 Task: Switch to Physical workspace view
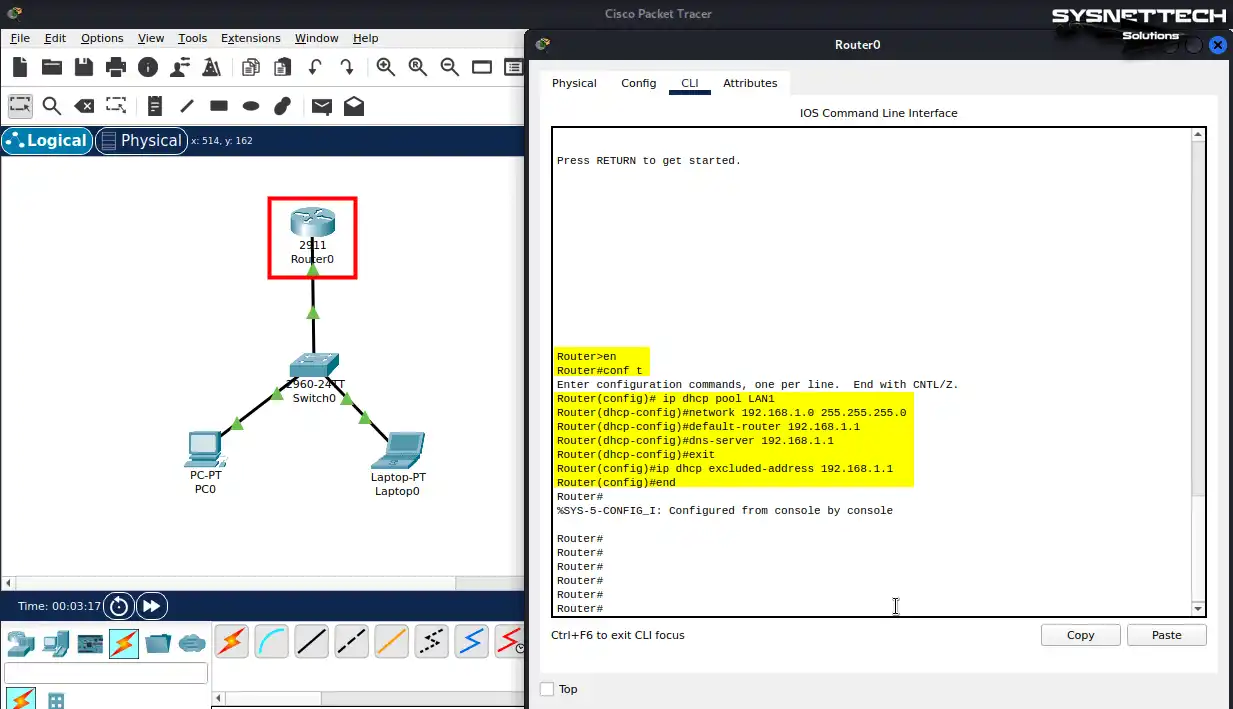pos(142,141)
